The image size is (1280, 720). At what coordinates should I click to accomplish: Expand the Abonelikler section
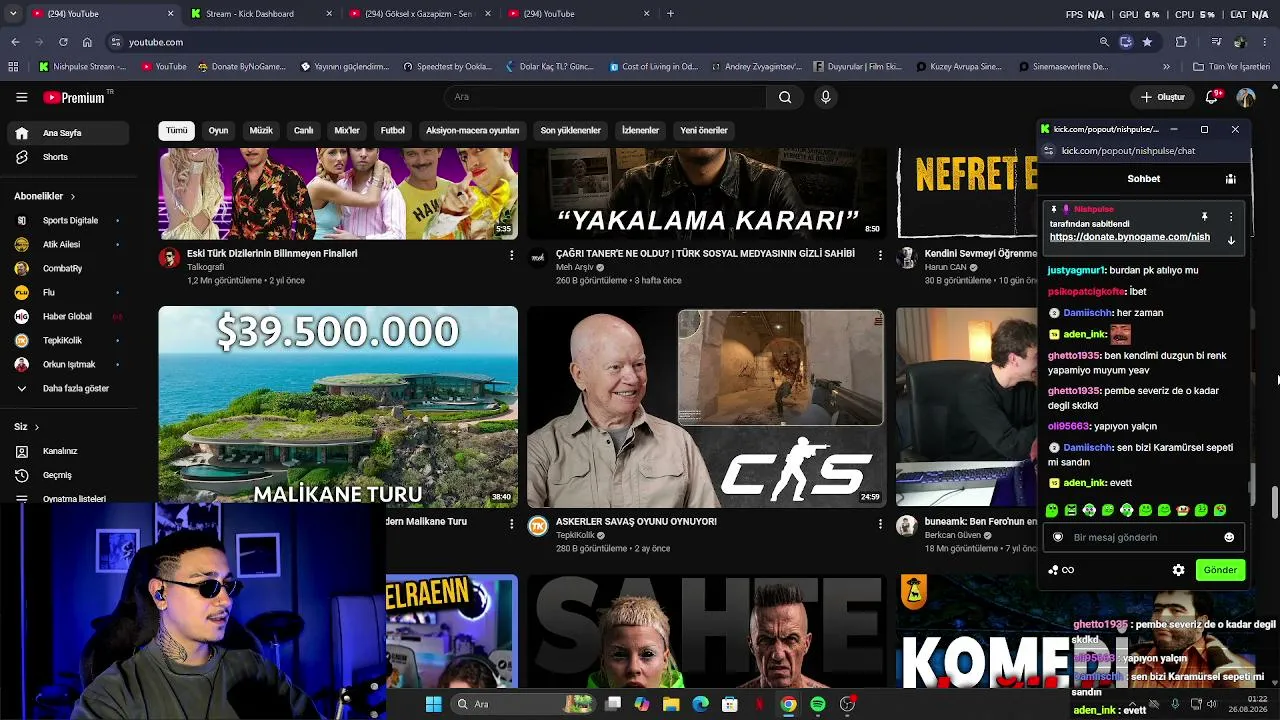click(x=44, y=196)
